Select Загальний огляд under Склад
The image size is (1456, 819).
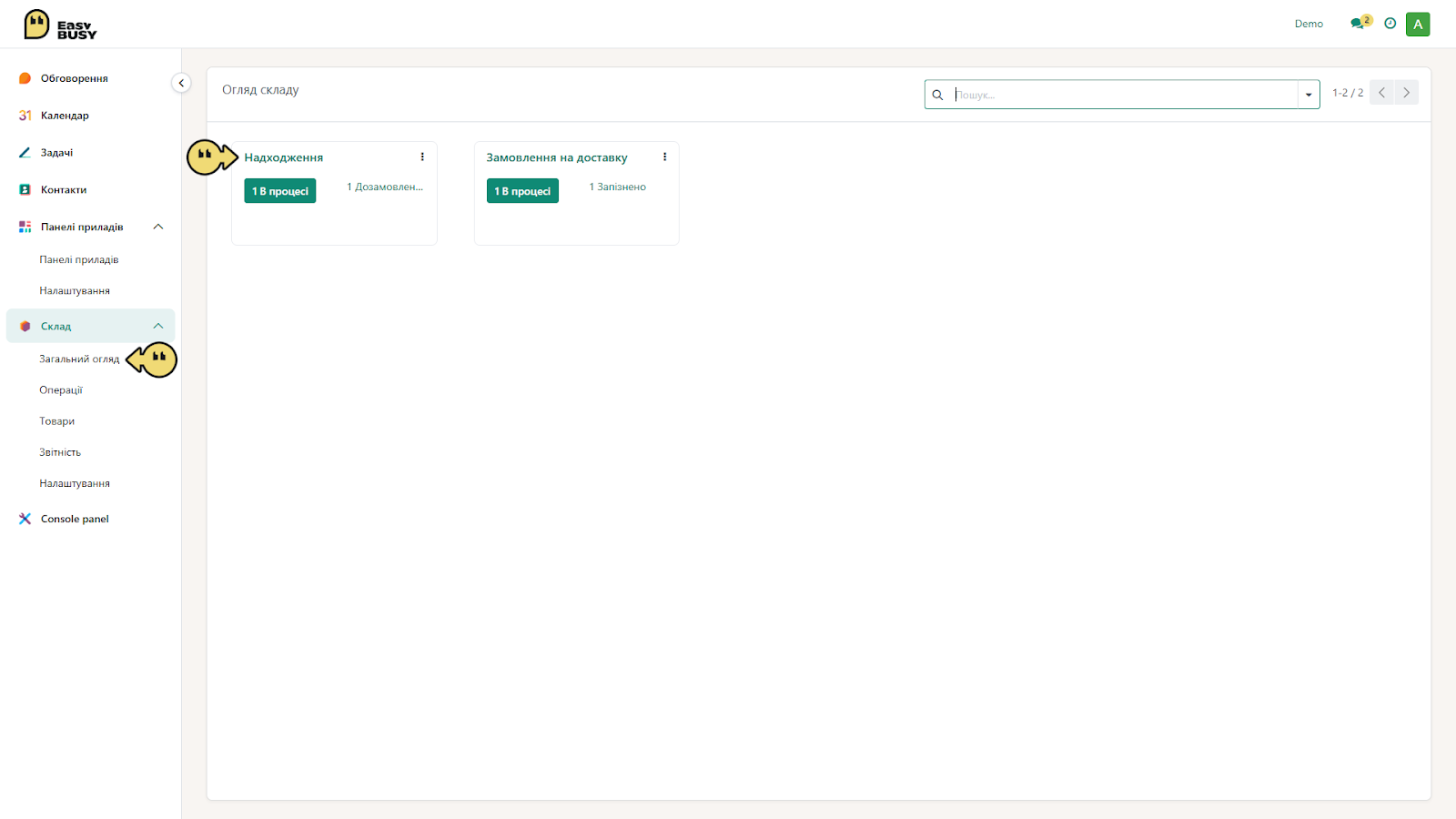point(79,359)
